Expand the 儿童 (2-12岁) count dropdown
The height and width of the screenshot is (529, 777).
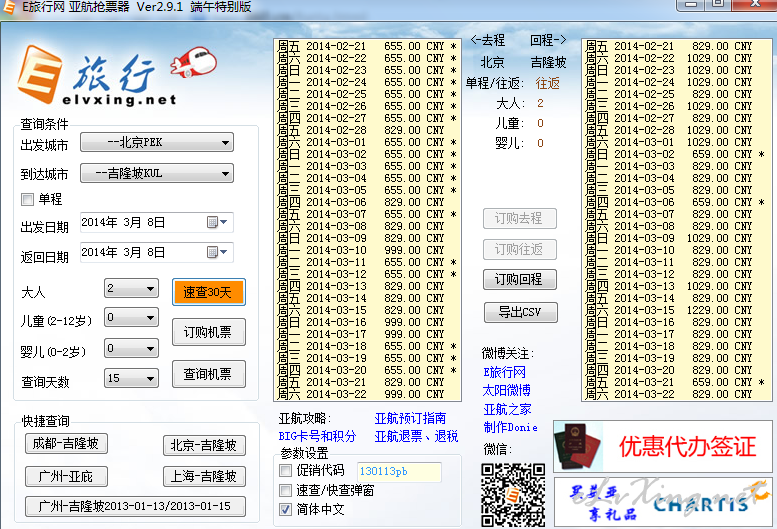(131, 317)
